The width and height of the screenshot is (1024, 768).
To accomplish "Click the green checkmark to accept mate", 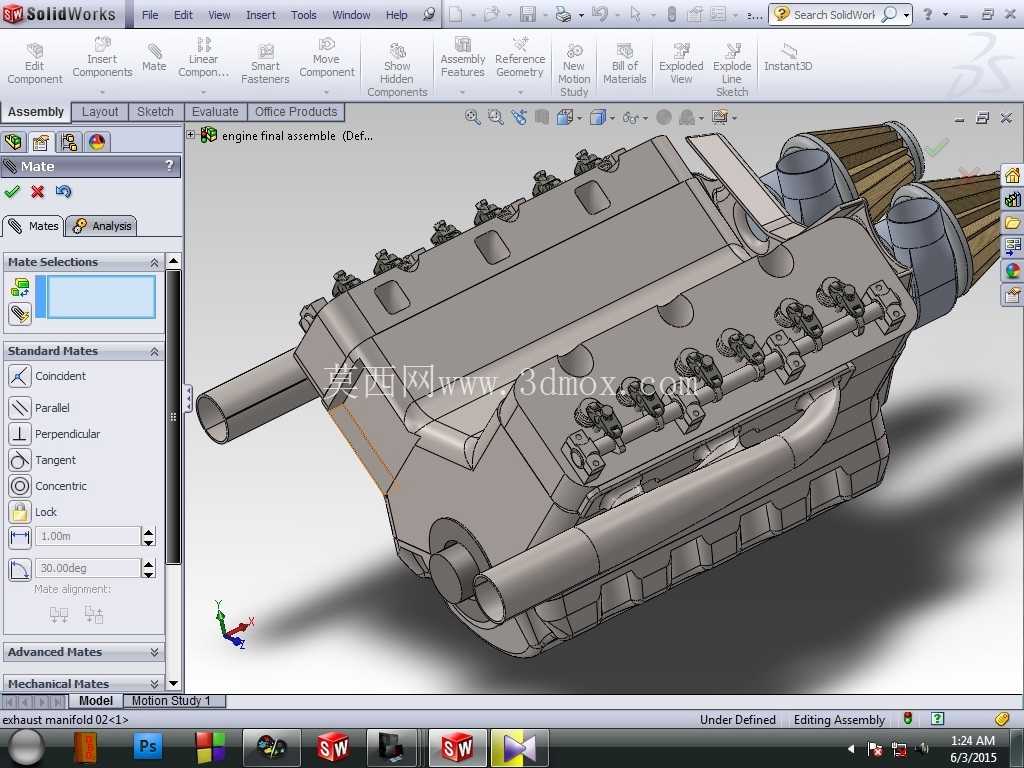I will 12,191.
